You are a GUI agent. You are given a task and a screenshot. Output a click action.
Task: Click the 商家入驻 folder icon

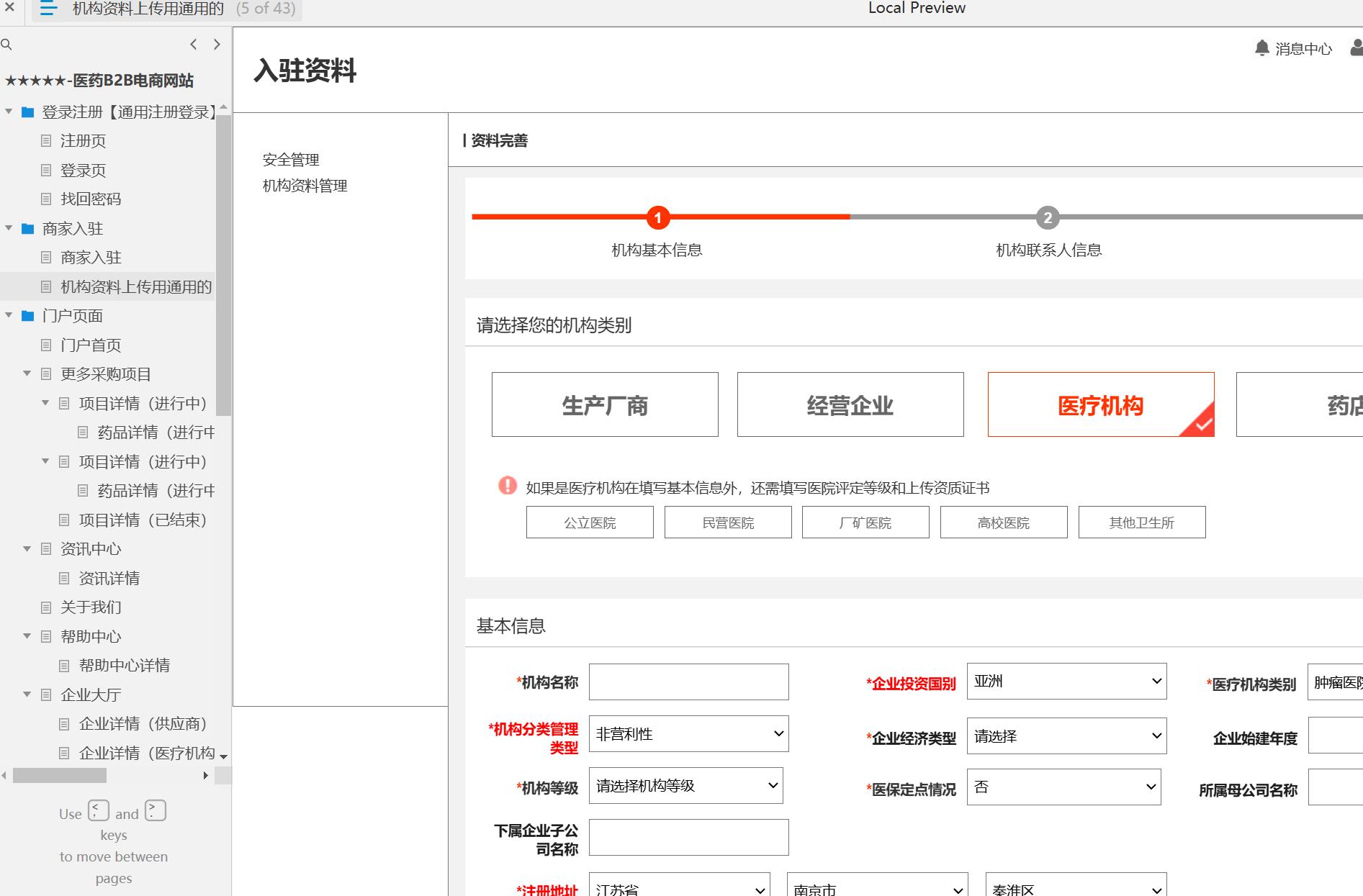point(28,229)
